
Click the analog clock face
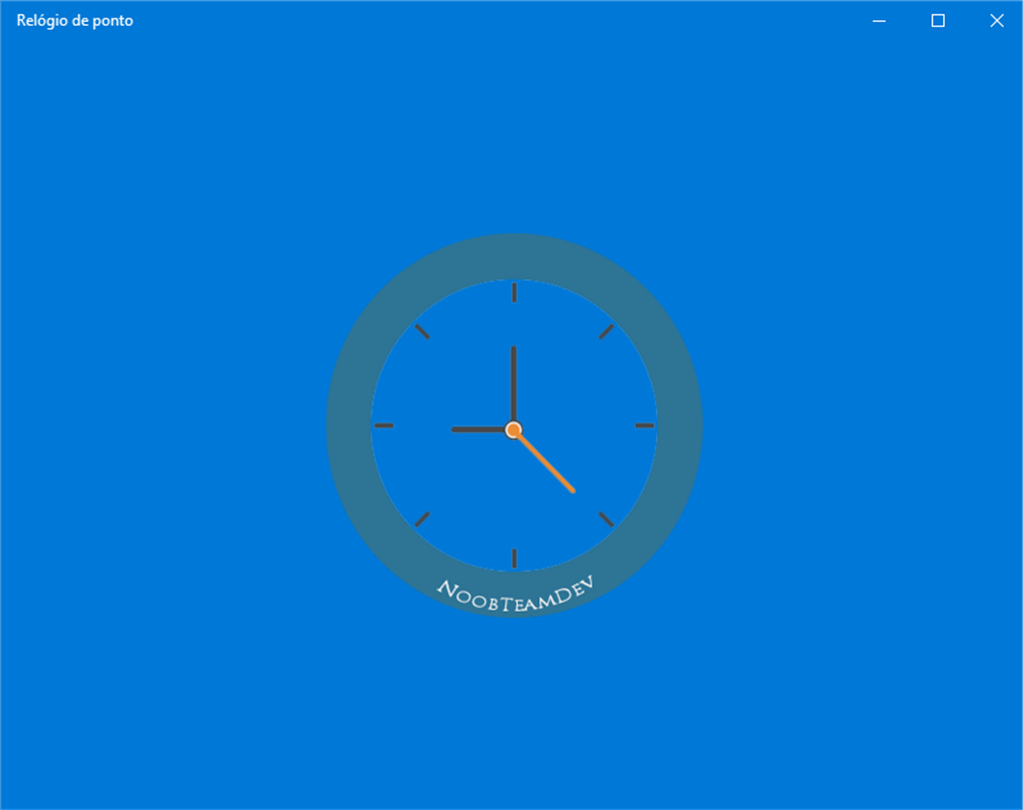[x=514, y=425]
